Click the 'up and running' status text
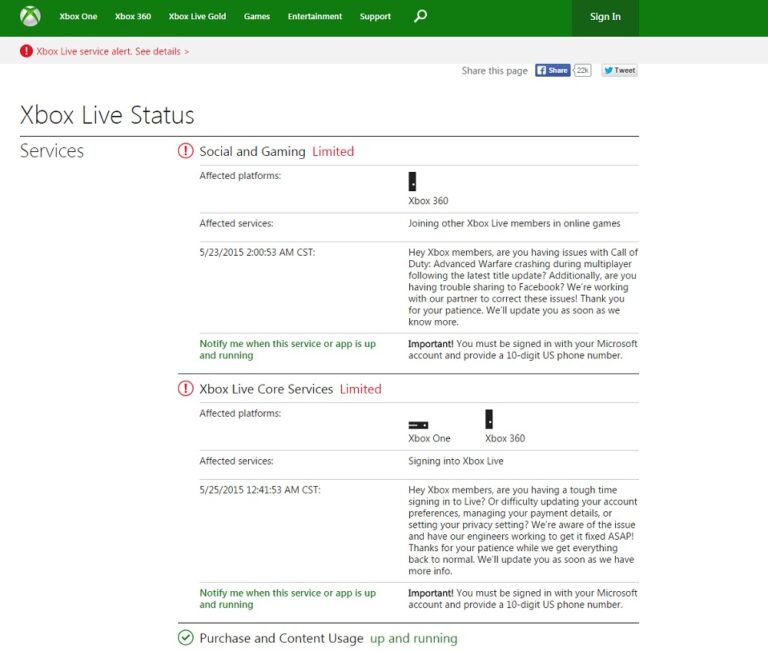 coord(413,638)
